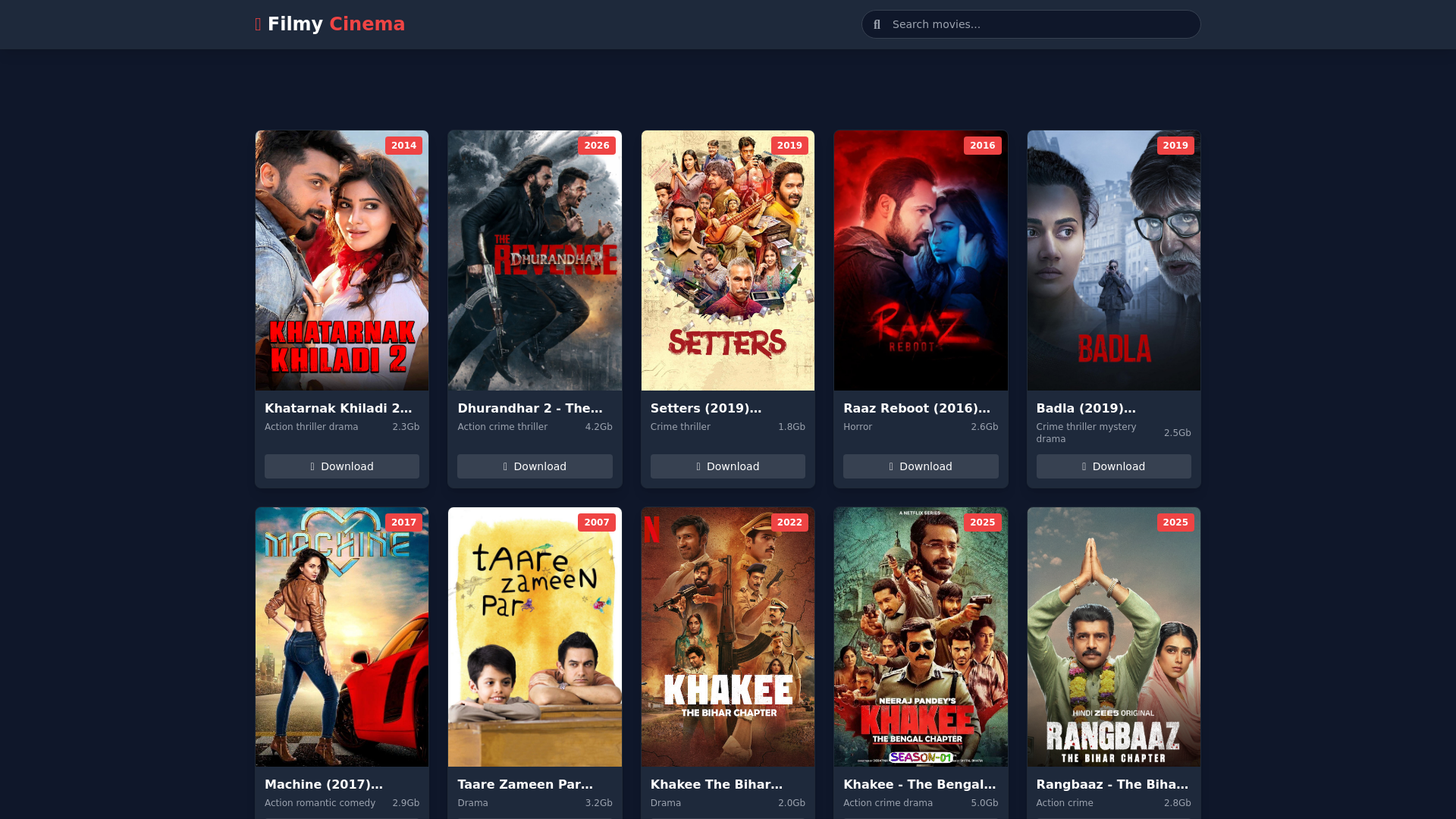Focus the Search movies input field
The width and height of the screenshot is (1456, 819).
[x=1031, y=24]
